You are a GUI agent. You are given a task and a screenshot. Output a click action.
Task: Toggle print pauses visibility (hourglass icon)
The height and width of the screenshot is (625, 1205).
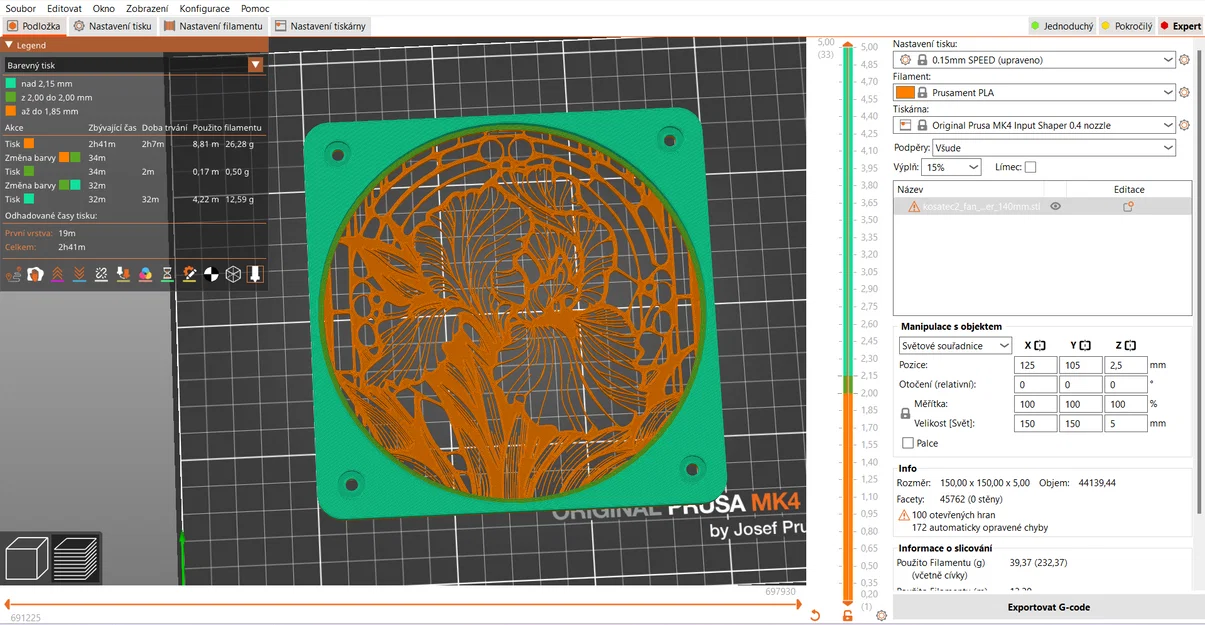coord(167,274)
